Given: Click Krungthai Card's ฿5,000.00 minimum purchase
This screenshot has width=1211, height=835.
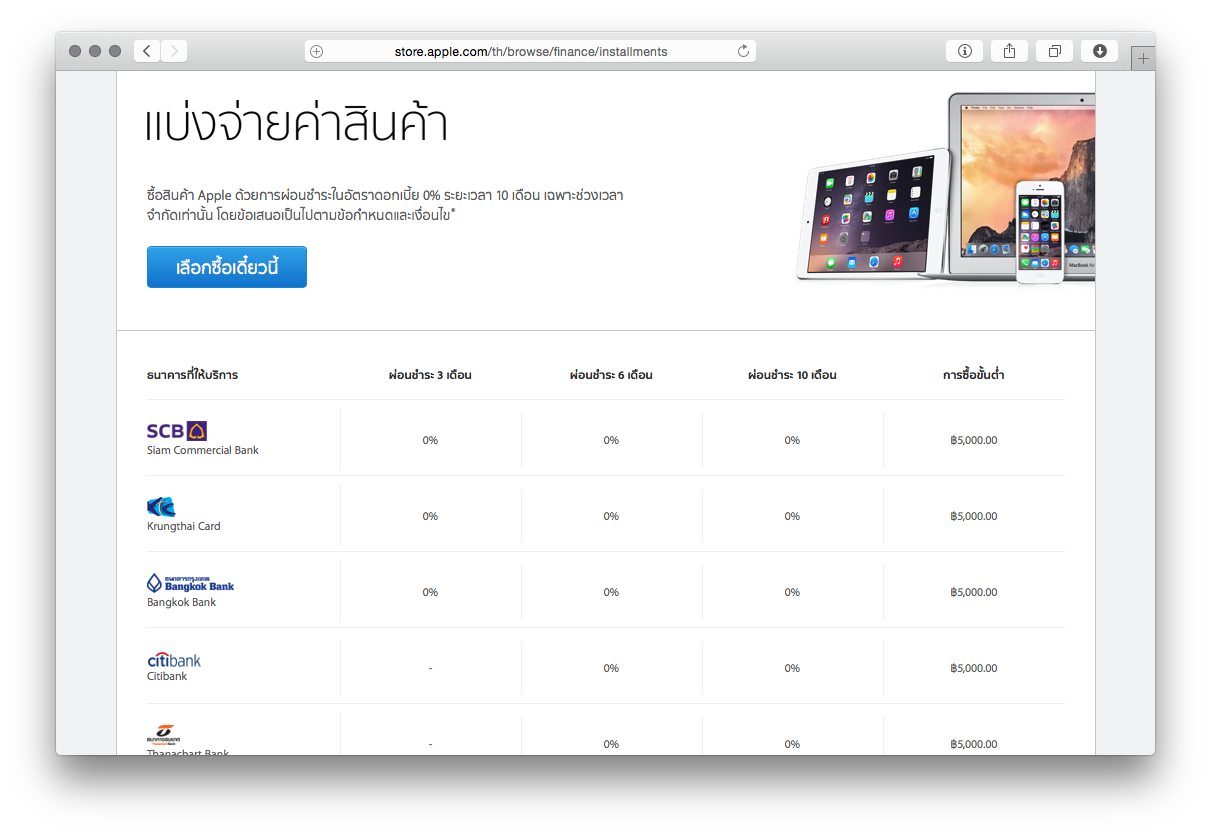Looking at the screenshot, I should [x=974, y=516].
